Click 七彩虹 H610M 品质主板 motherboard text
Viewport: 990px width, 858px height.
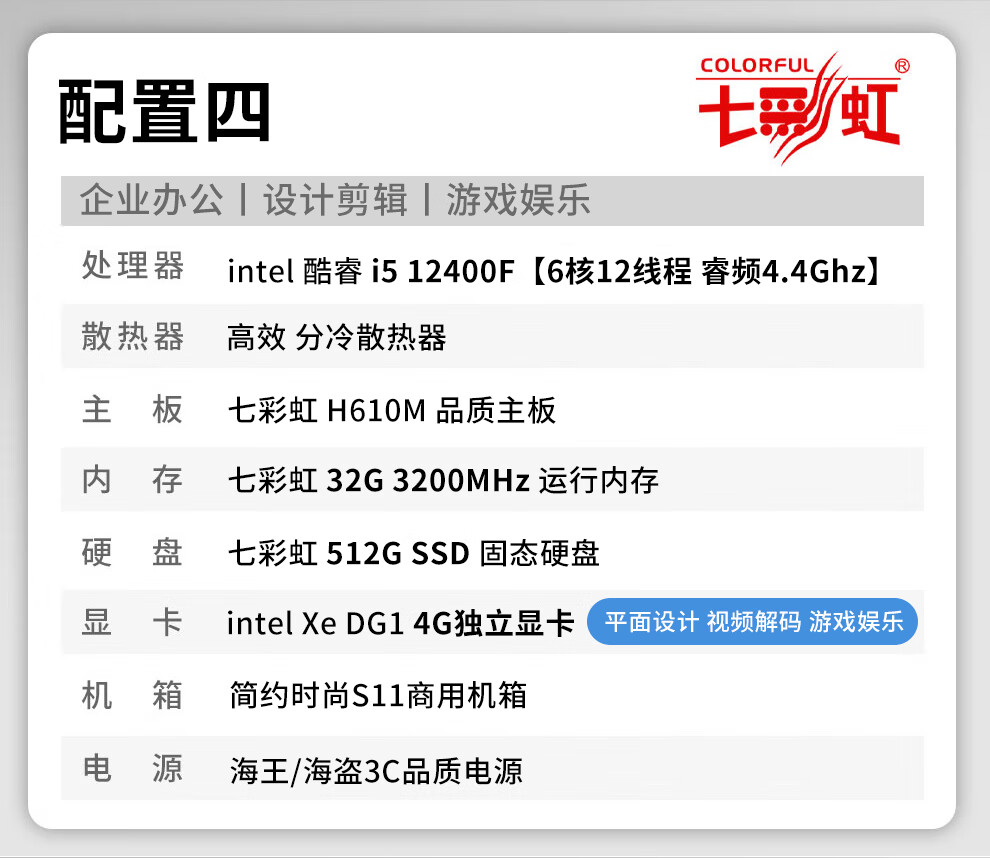coord(391,410)
